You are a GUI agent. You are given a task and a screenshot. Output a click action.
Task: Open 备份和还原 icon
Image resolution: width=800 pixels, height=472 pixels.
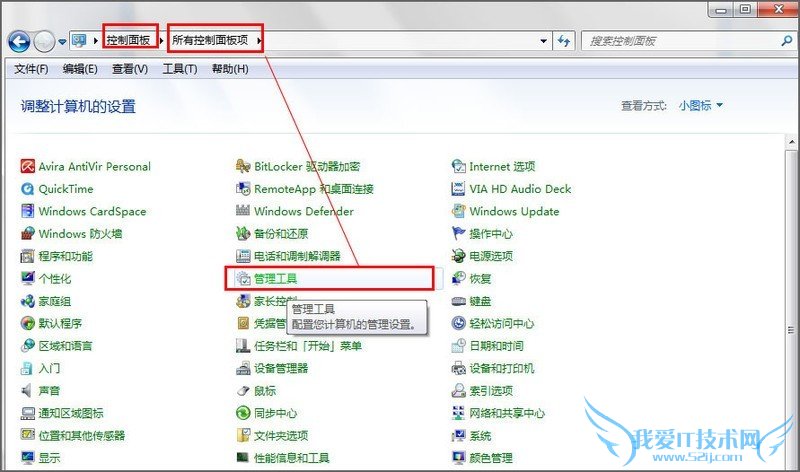click(x=243, y=233)
